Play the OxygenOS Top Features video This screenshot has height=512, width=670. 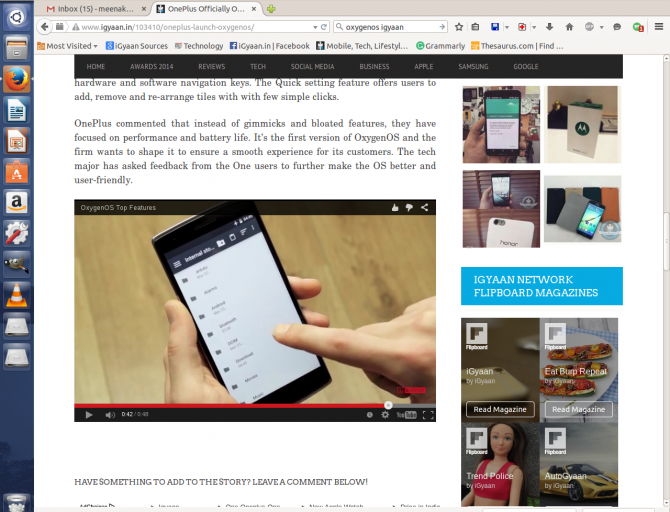pos(88,414)
